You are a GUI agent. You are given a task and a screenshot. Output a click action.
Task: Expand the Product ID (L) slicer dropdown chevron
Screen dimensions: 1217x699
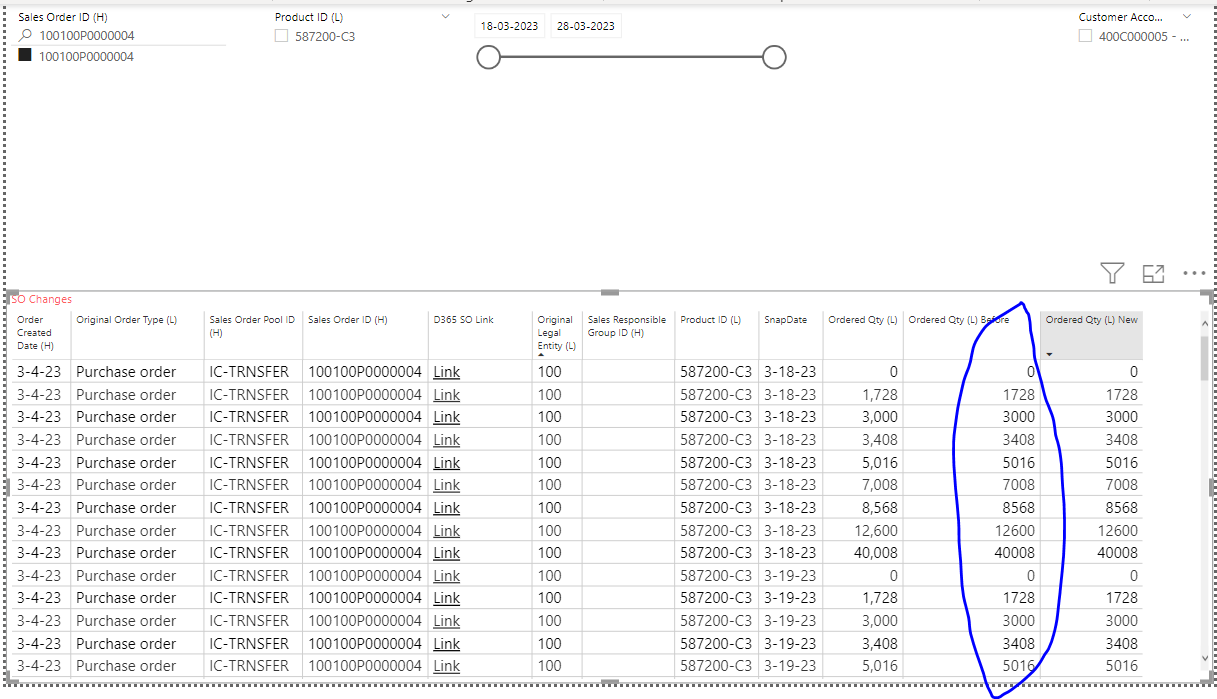445,17
